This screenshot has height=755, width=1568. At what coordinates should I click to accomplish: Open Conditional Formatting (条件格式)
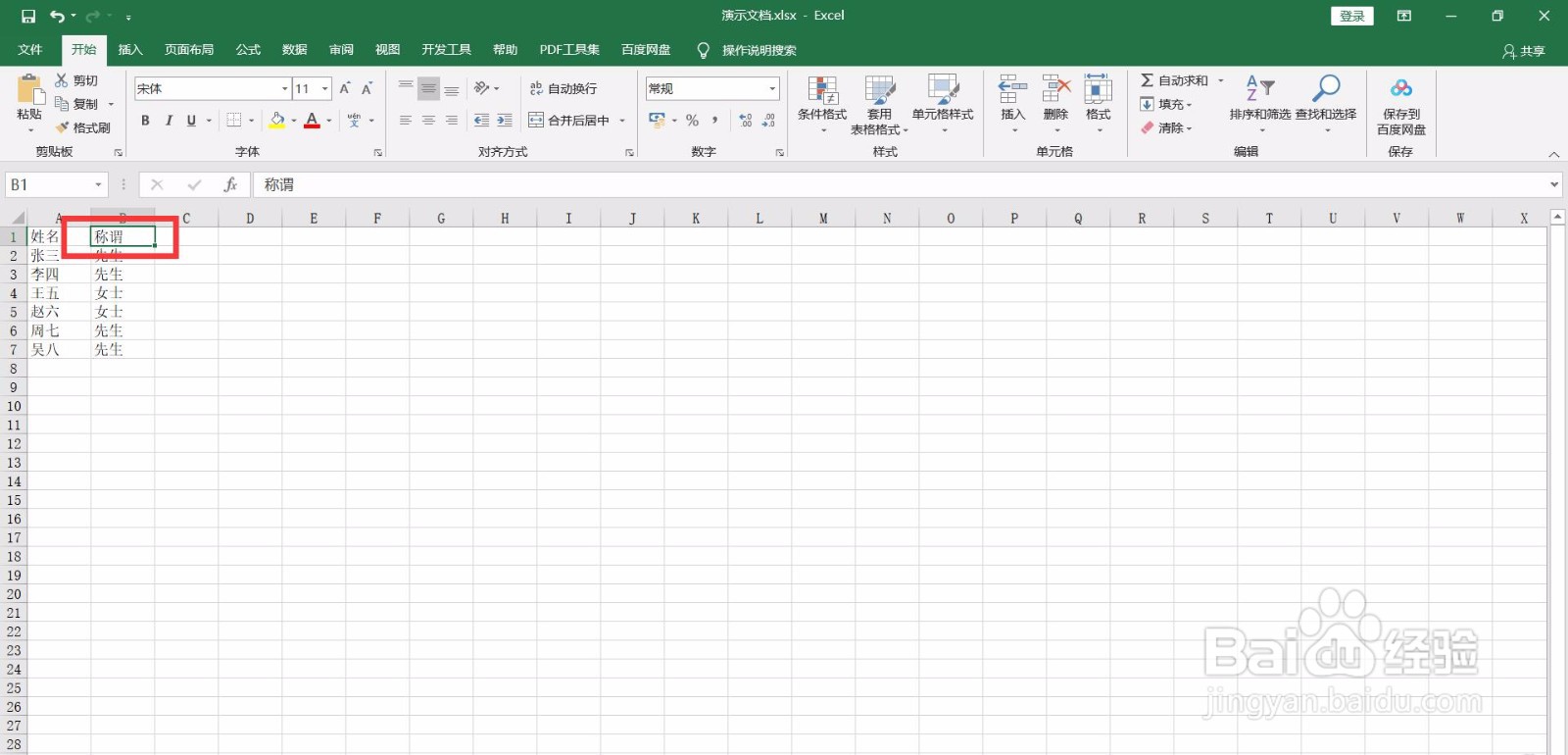click(822, 105)
